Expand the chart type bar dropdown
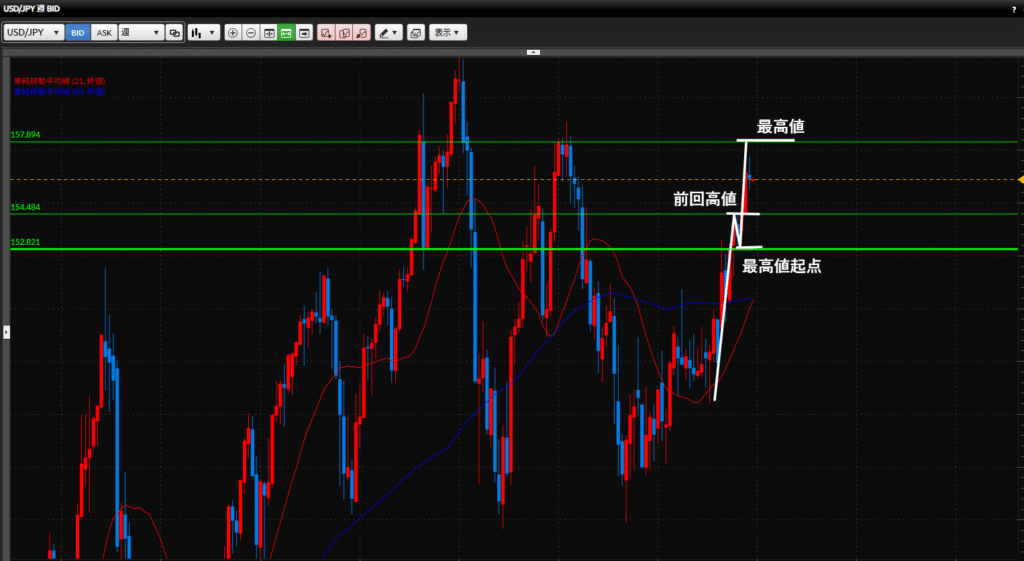The width and height of the screenshot is (1024, 561). click(204, 33)
